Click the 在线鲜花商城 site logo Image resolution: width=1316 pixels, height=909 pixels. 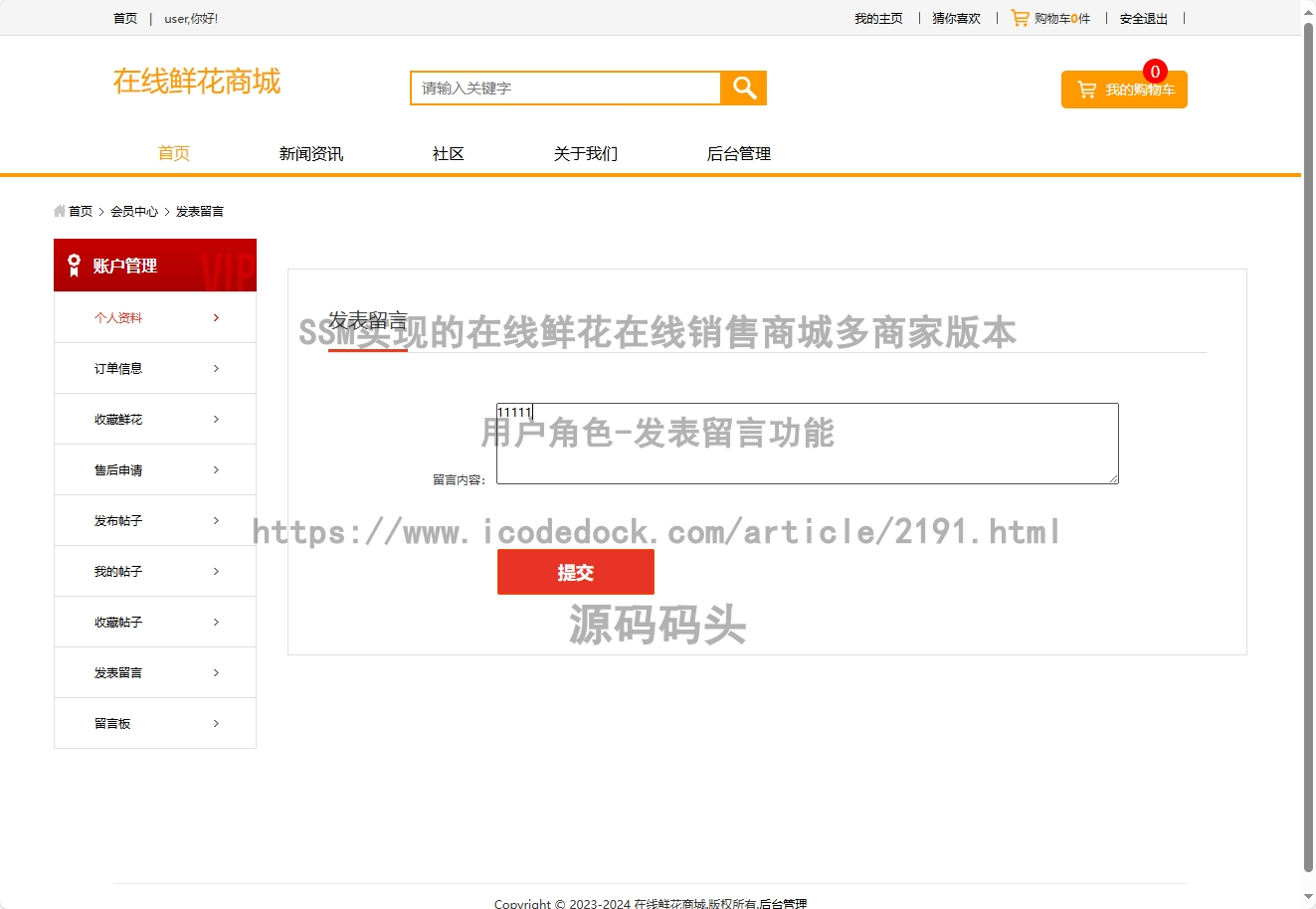[197, 82]
